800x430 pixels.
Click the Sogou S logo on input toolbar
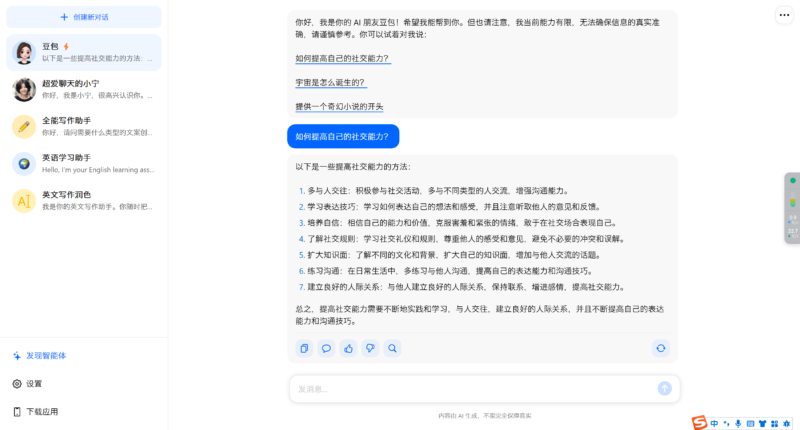[x=699, y=422]
